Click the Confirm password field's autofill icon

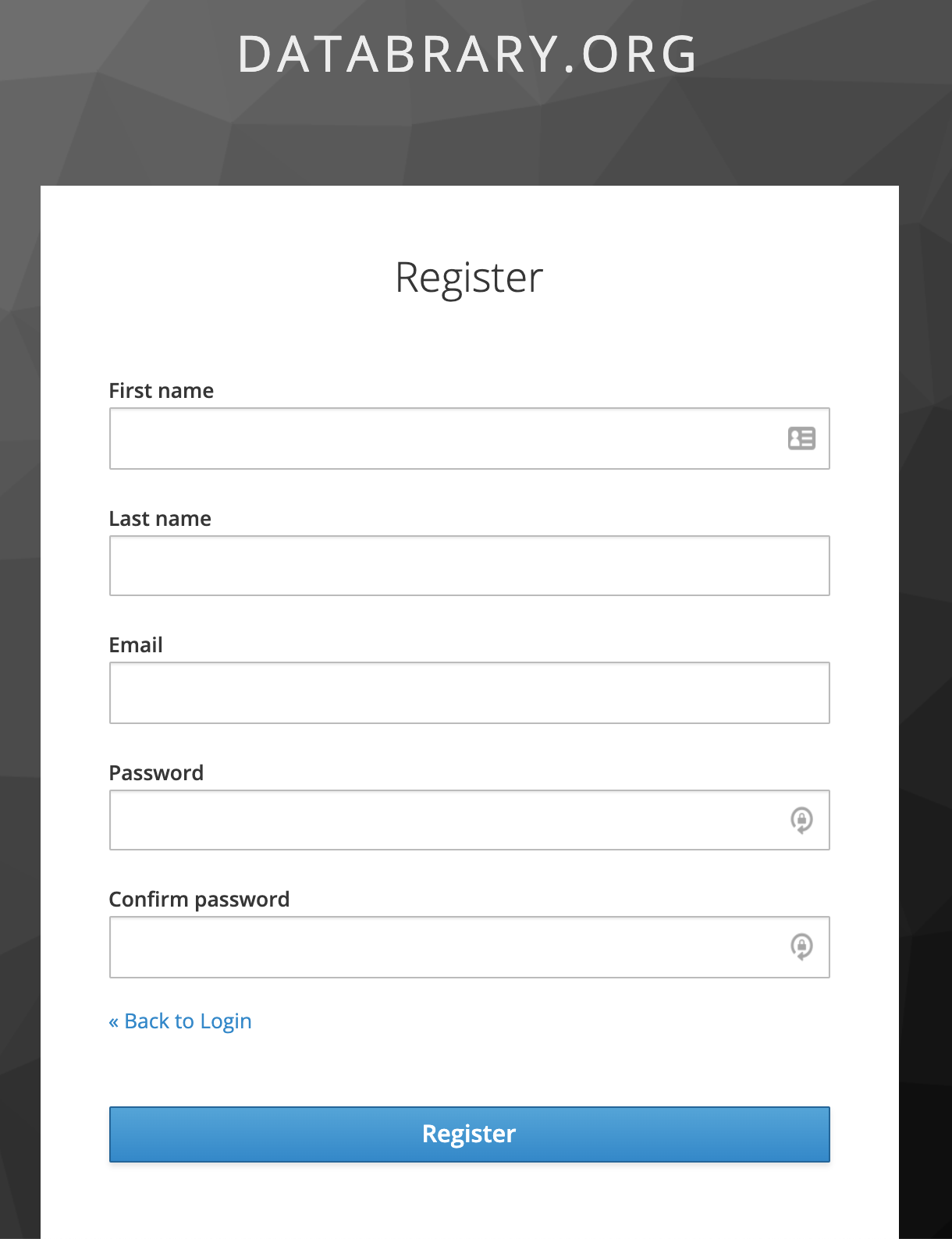click(801, 946)
